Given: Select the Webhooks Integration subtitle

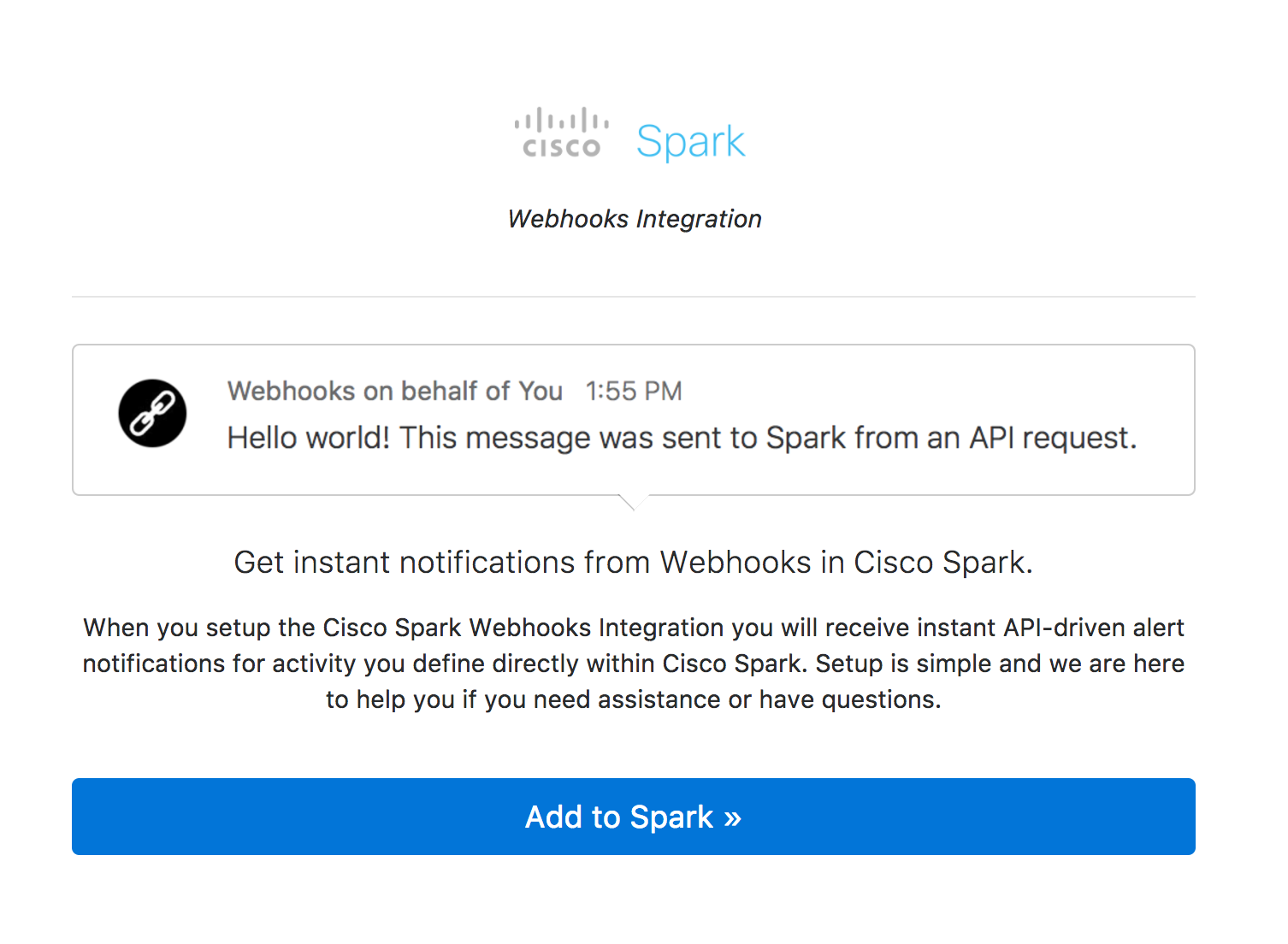Looking at the screenshot, I should point(634,219).
